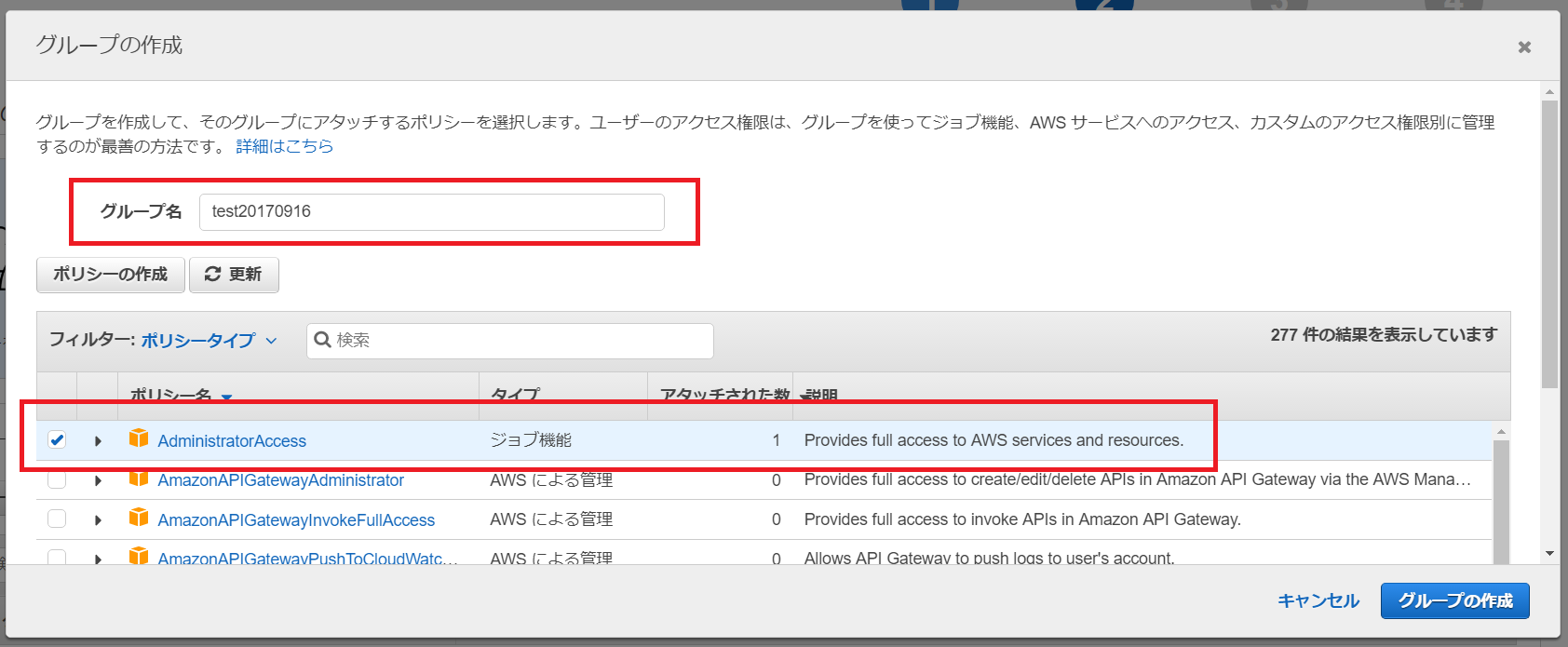
Task: Click the policy table's scroll-up arrow
Action: (1500, 432)
